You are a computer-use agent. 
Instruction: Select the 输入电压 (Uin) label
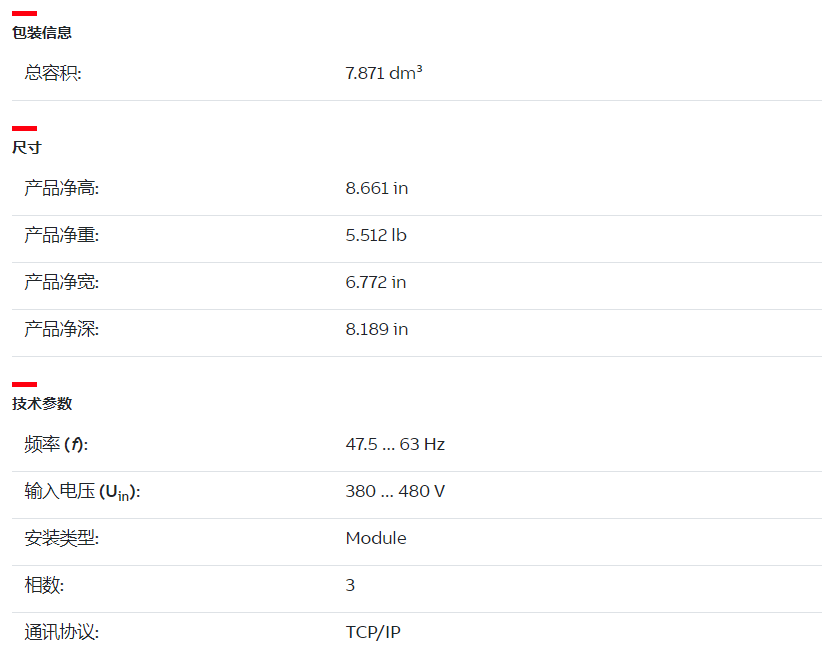point(82,492)
